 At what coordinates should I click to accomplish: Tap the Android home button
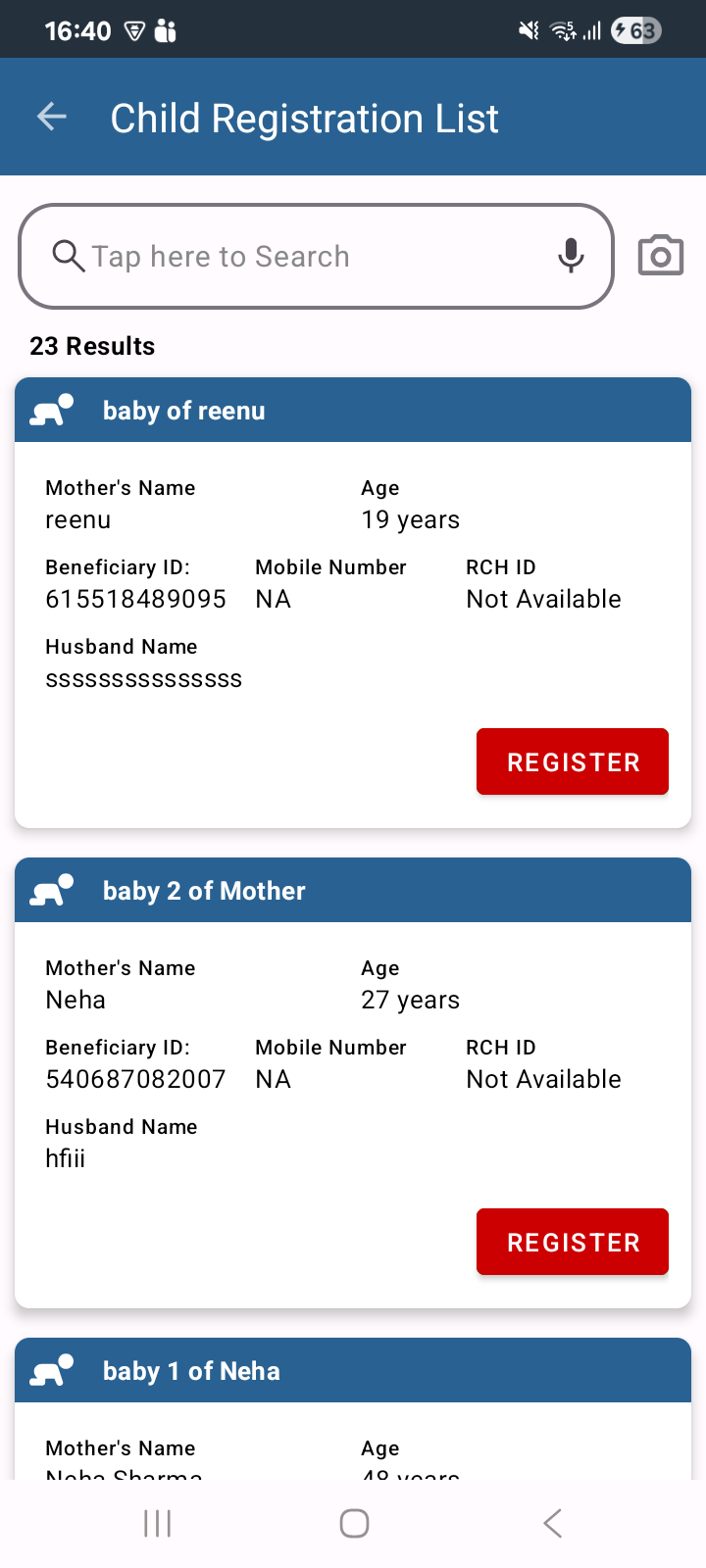point(354,1523)
